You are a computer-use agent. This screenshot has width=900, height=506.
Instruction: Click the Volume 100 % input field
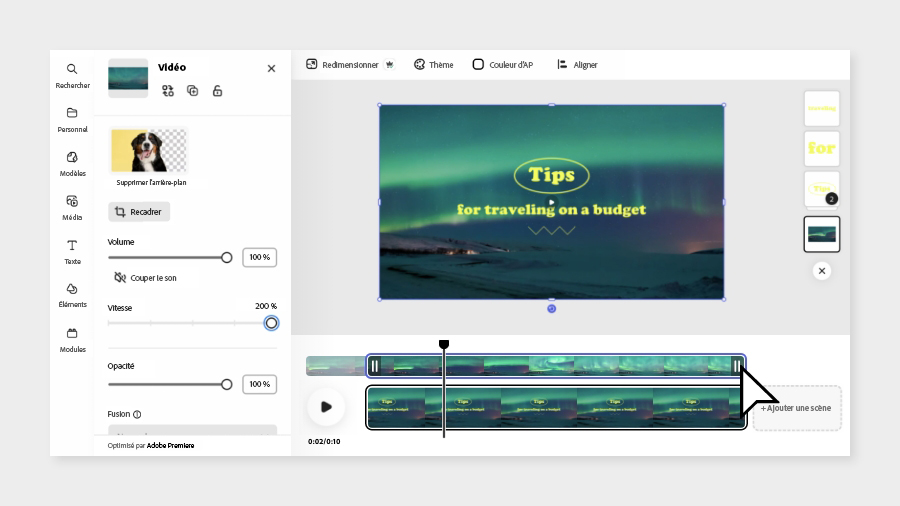click(x=259, y=257)
